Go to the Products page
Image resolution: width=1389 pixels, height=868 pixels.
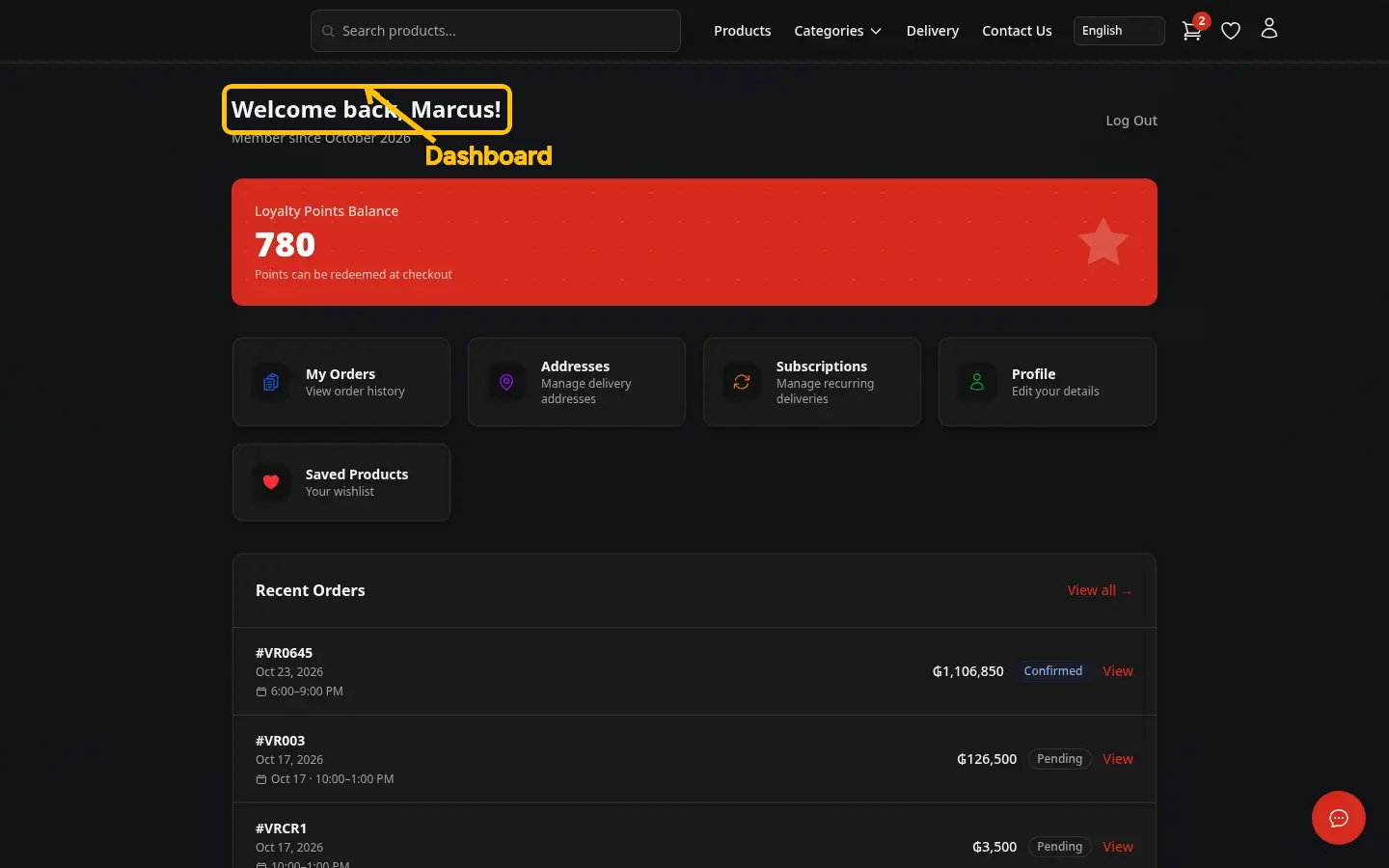(743, 31)
